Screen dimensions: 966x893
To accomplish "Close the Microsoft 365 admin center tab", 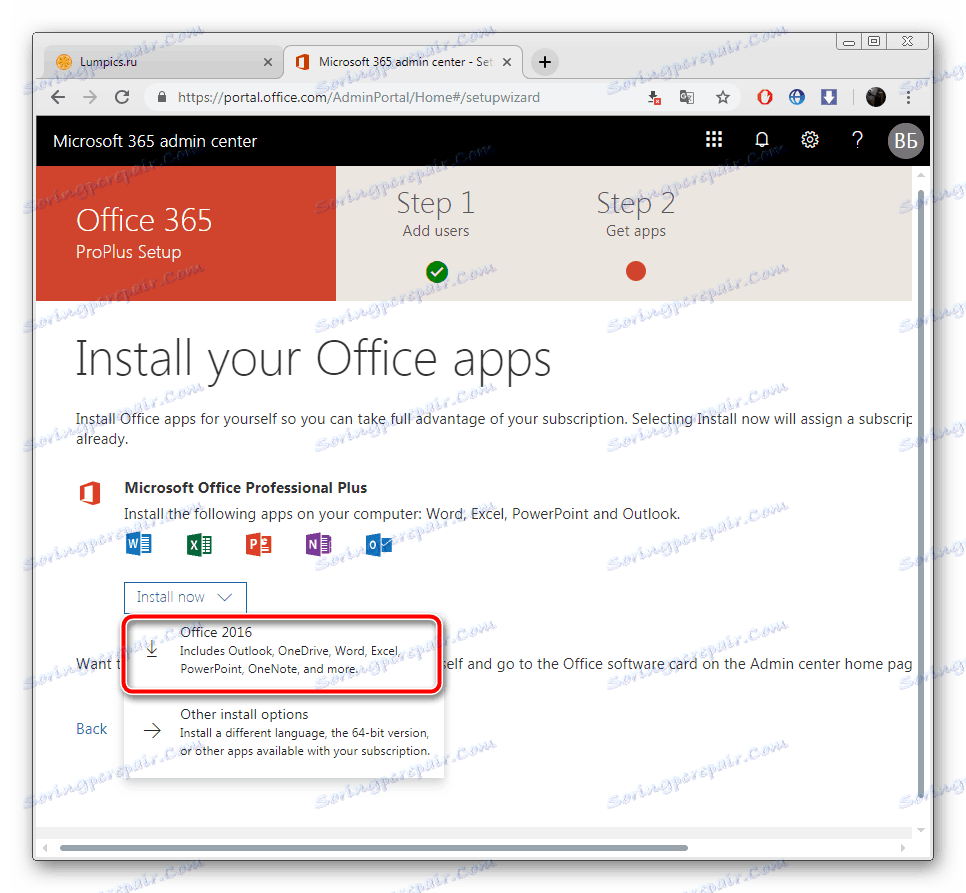I will pyautogui.click(x=506, y=62).
